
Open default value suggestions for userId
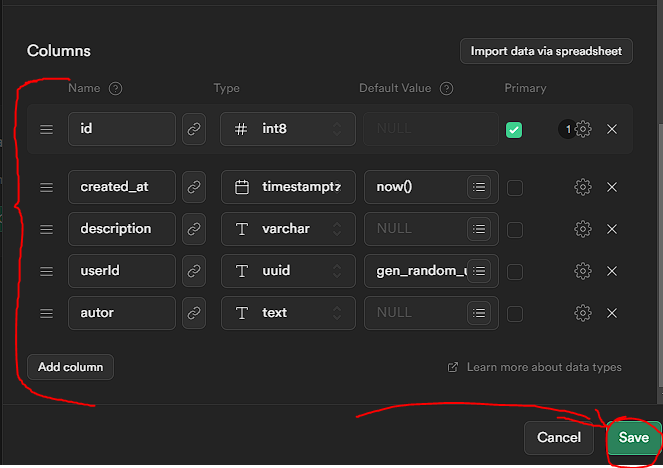(x=479, y=271)
